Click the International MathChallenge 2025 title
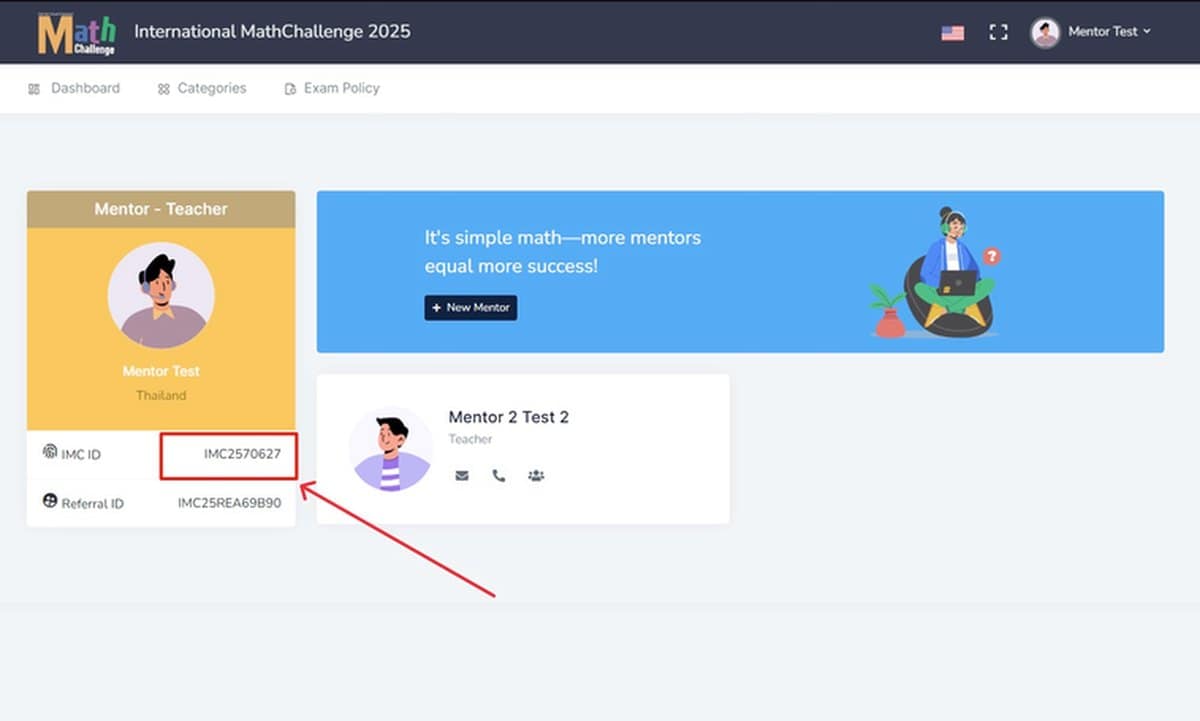This screenshot has width=1200, height=721. pyautogui.click(x=272, y=31)
